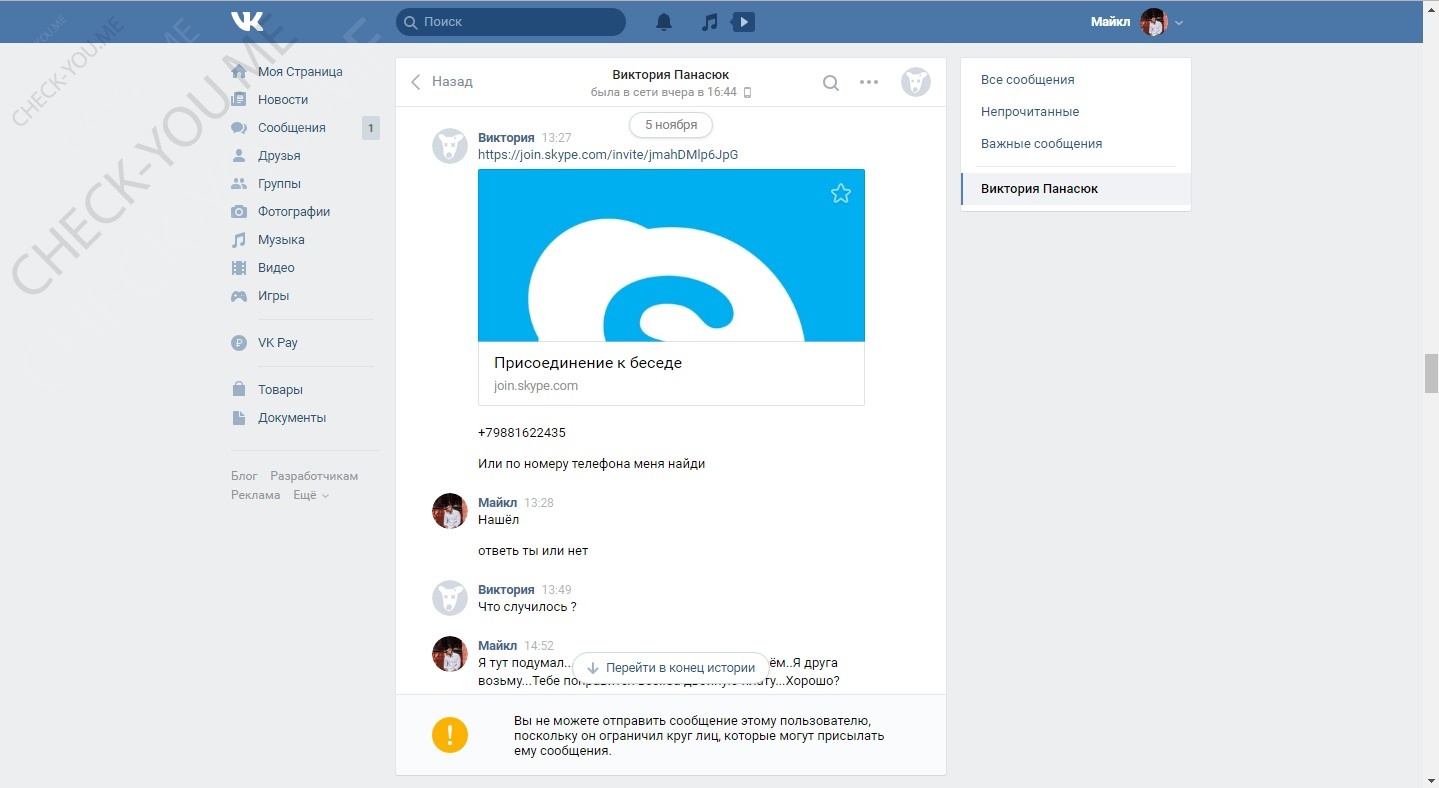Expand the Ещё footer dropdown

(x=311, y=495)
